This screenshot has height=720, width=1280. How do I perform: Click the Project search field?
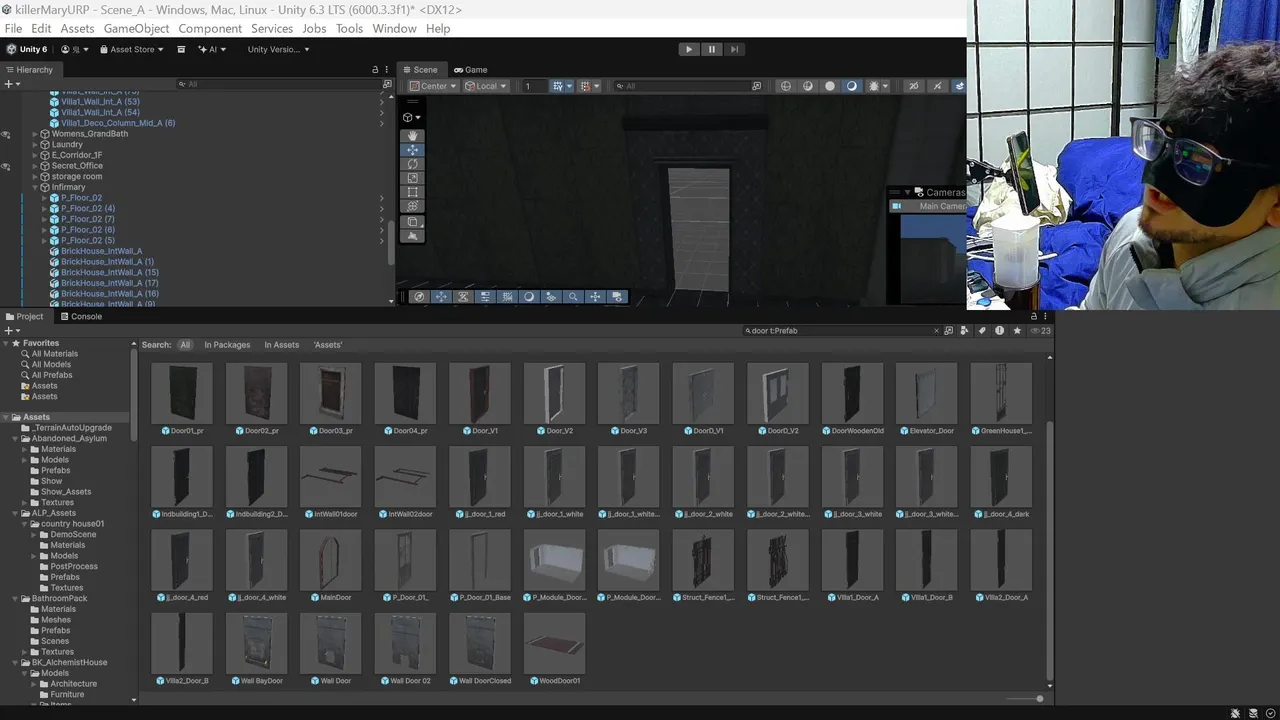[x=842, y=330]
